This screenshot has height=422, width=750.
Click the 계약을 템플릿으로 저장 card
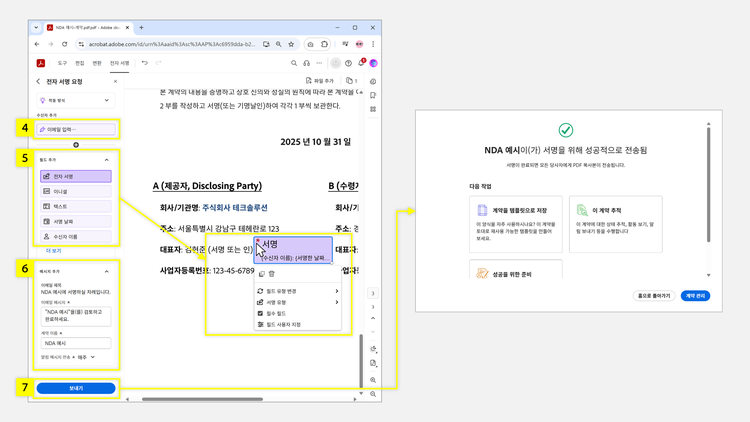click(x=516, y=224)
